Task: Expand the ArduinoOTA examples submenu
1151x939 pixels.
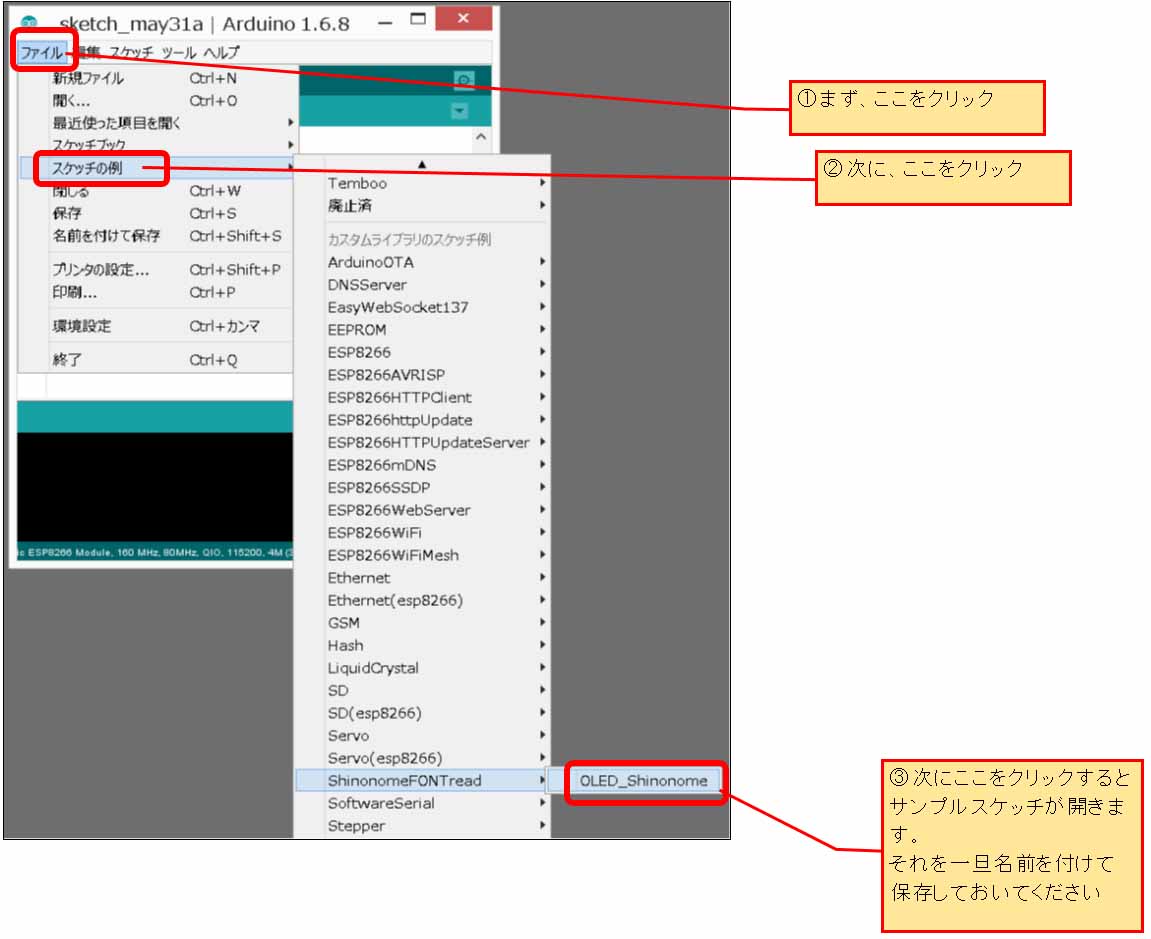Action: [422, 262]
